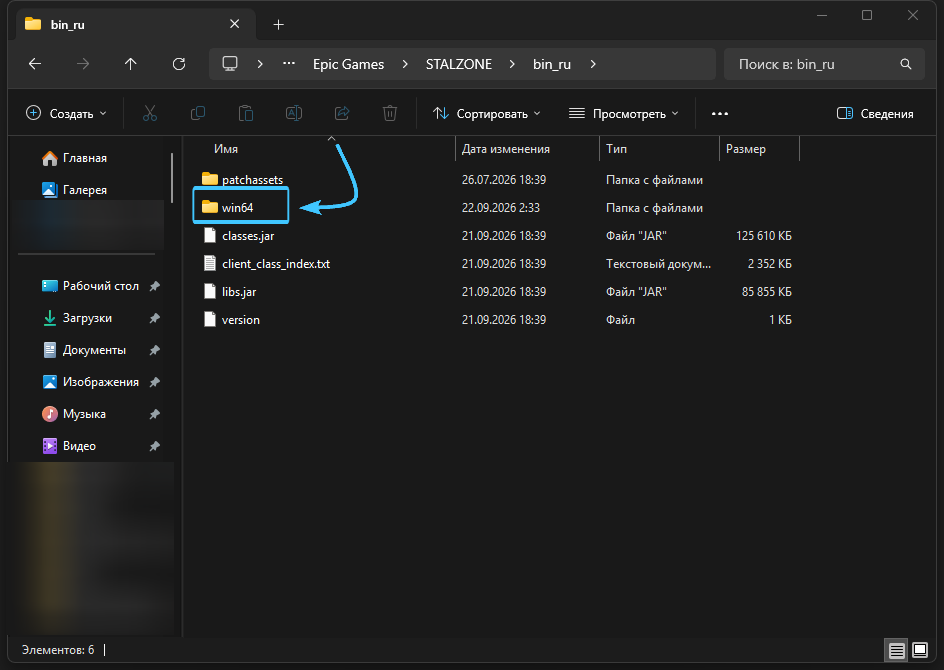Switch to details list view icon
Screen dimensions: 944x670
coord(896,650)
